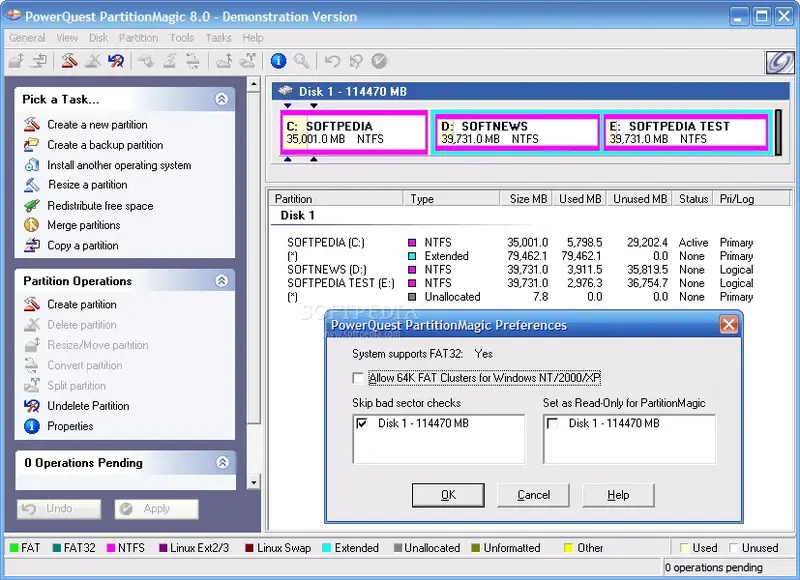Viewport: 800px width, 580px height.
Task: Select D: SOFTNEWS partition in disk map
Action: coord(517,133)
